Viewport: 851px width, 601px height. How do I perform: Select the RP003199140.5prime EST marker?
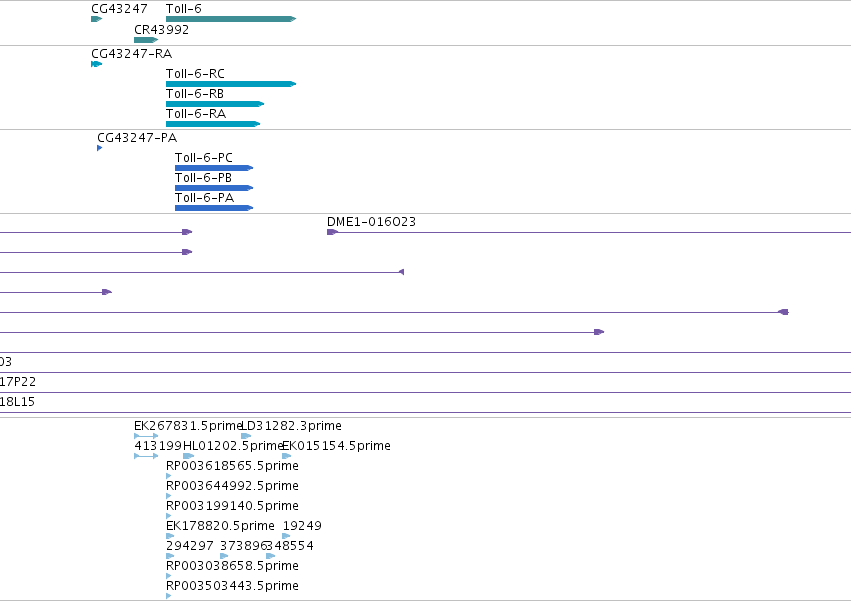pos(169,516)
